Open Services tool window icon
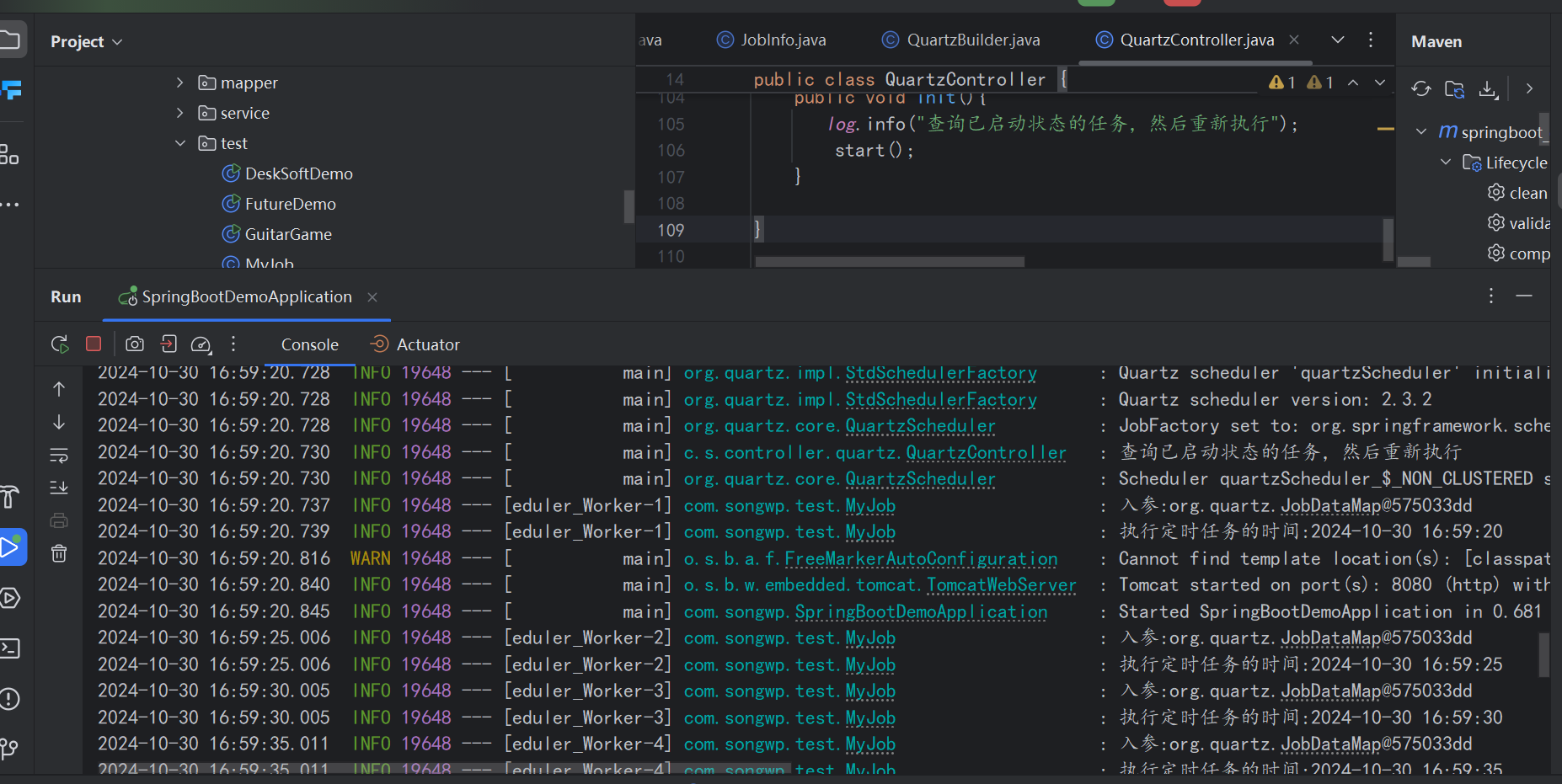 click(9, 598)
